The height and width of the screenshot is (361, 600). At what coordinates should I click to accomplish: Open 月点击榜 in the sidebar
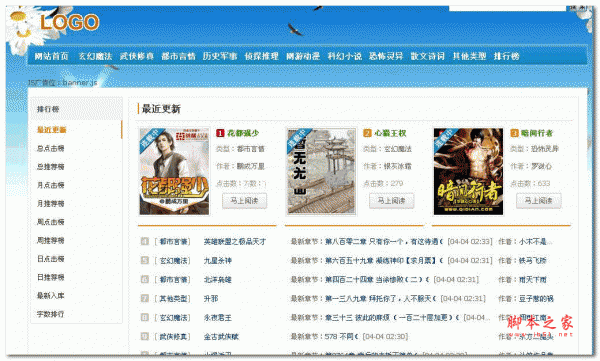pyautogui.click(x=51, y=185)
